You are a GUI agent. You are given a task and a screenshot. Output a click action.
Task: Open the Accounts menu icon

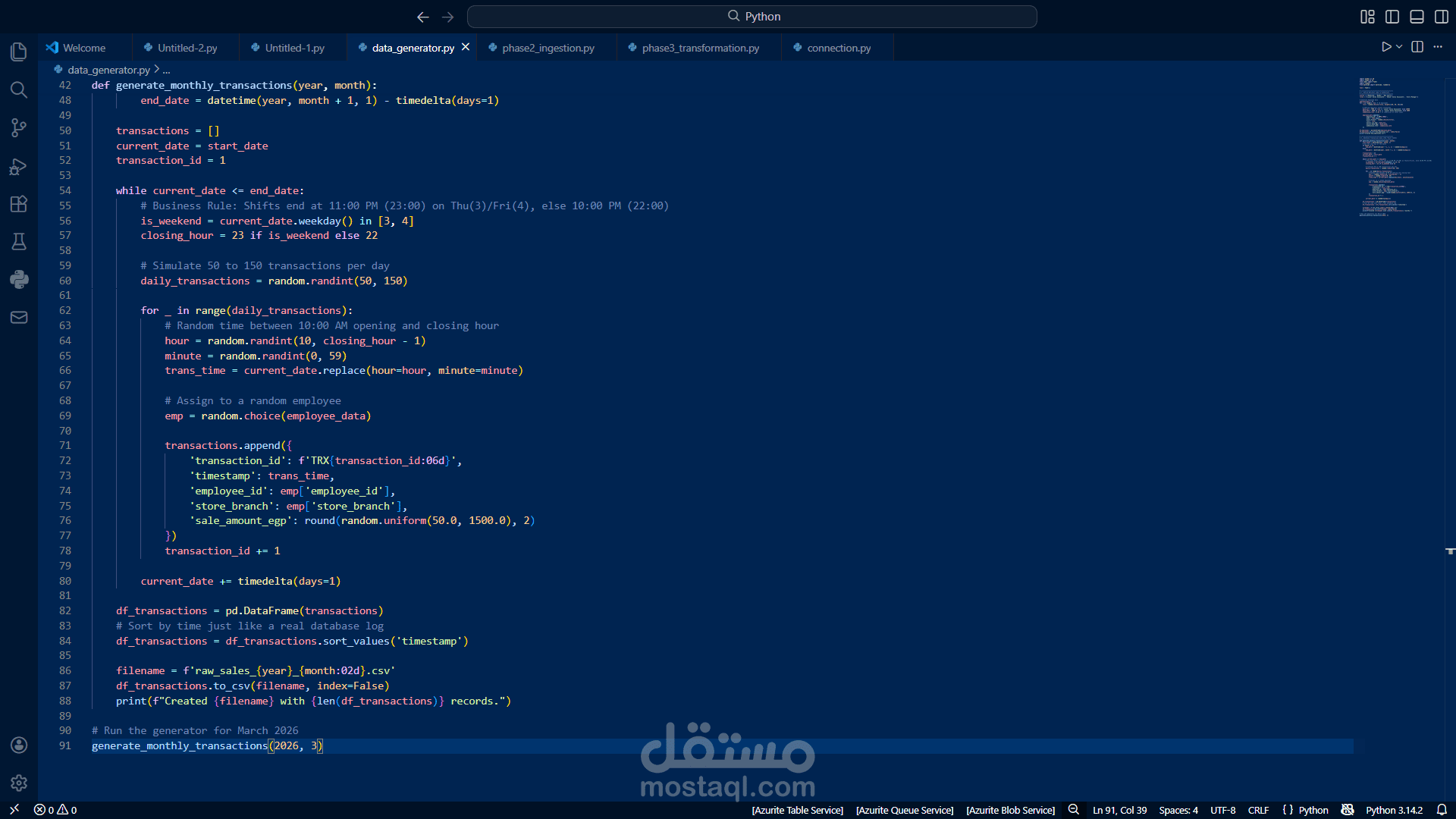tap(19, 745)
